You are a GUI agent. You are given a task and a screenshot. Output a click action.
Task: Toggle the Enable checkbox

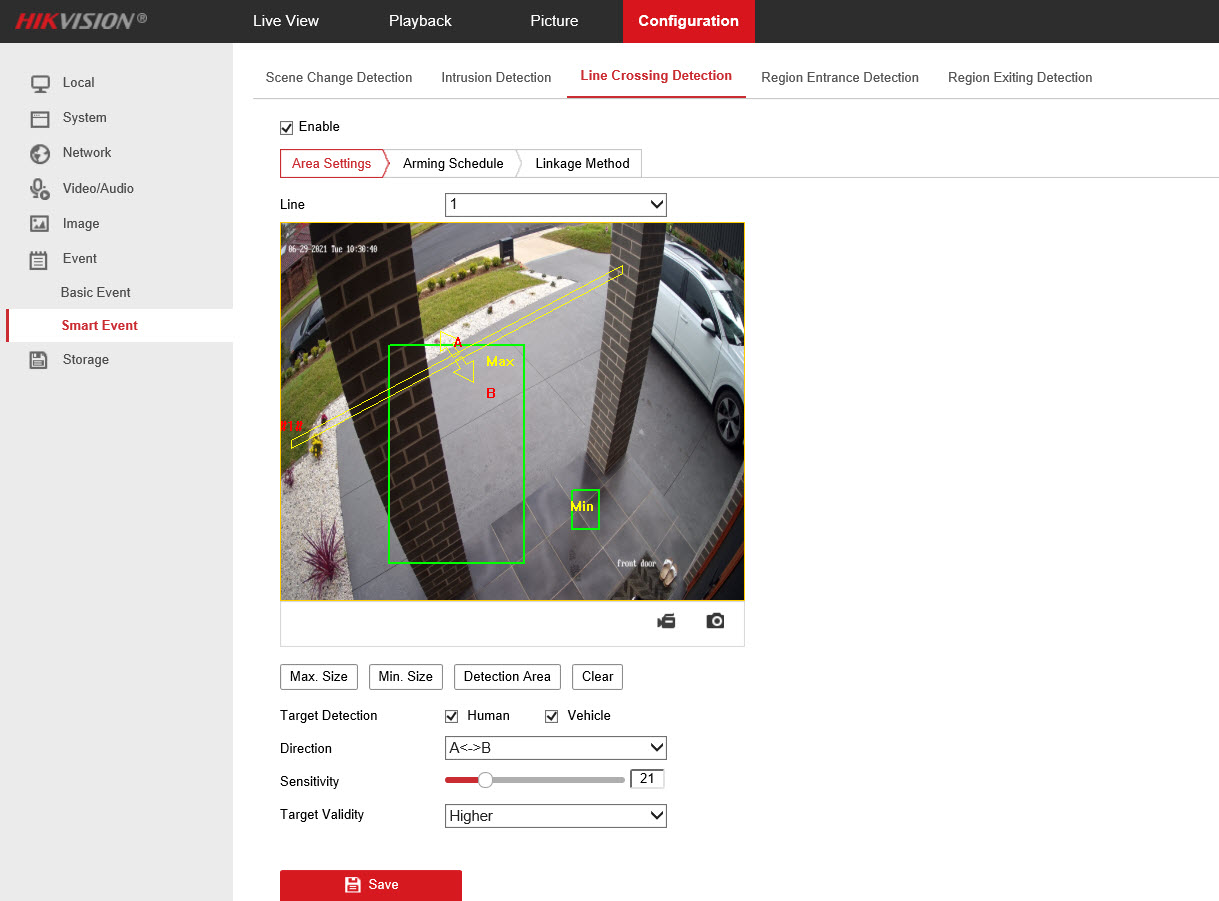coord(287,127)
